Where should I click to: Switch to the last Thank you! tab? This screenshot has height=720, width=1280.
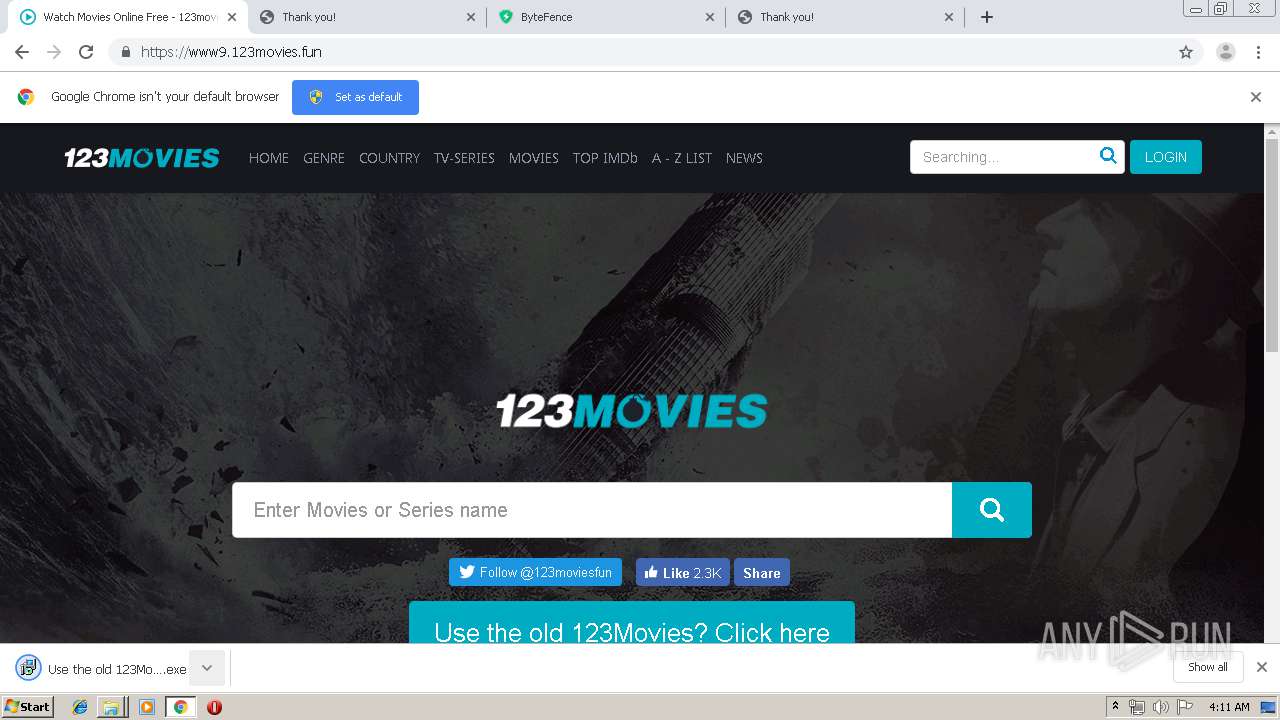tap(845, 17)
